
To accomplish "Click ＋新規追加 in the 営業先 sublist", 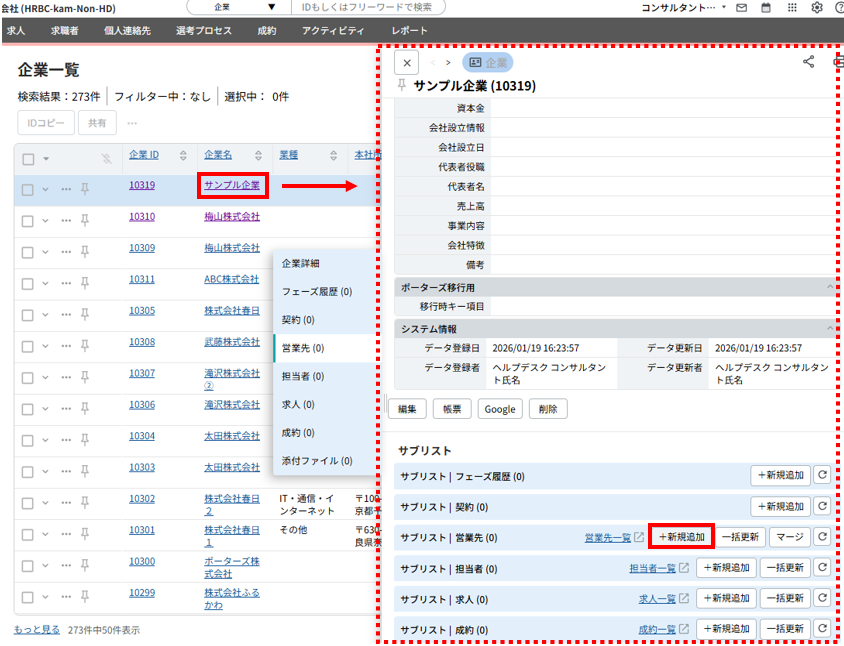I will (x=681, y=537).
